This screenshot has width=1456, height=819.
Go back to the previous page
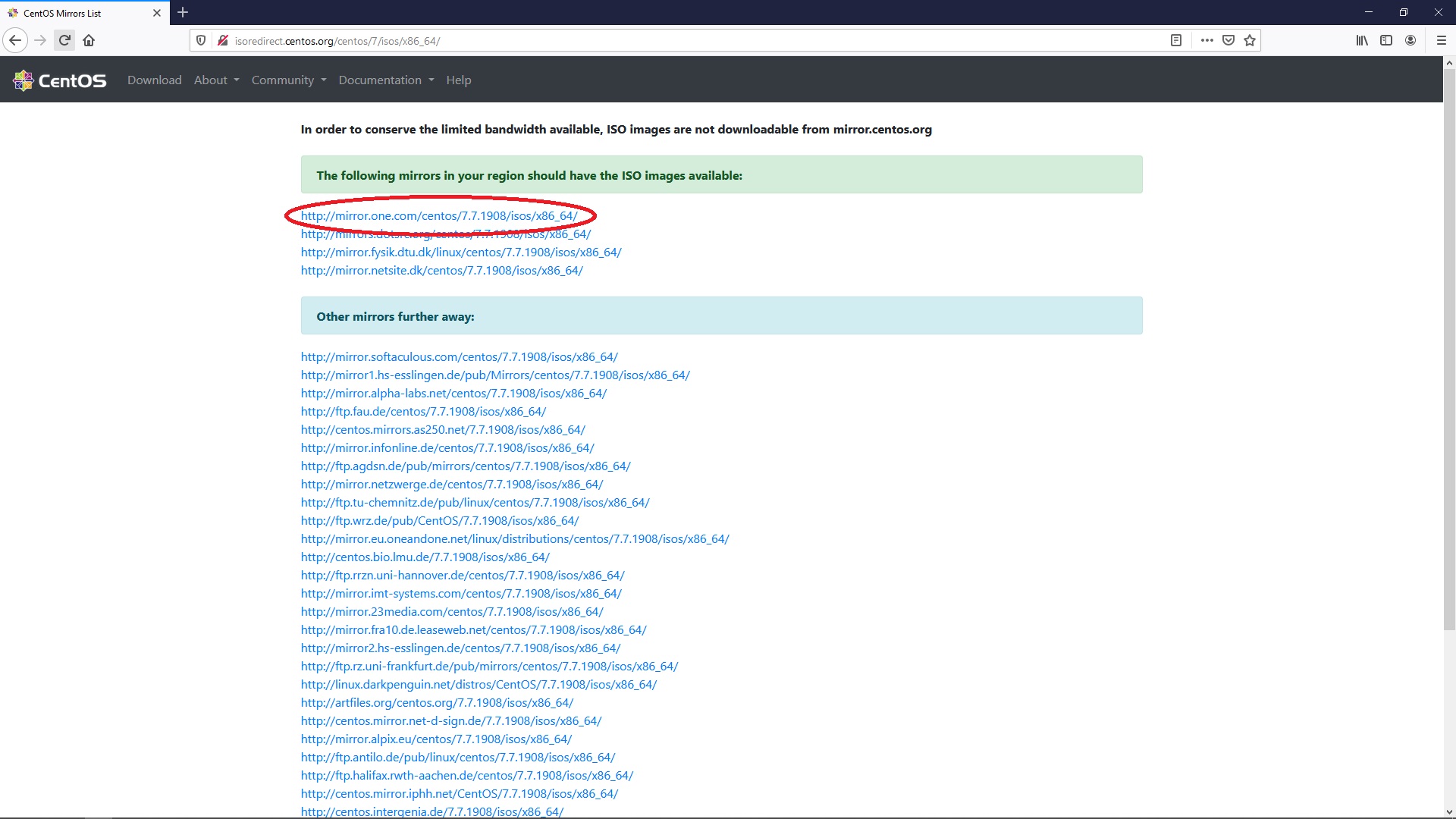pos(15,40)
